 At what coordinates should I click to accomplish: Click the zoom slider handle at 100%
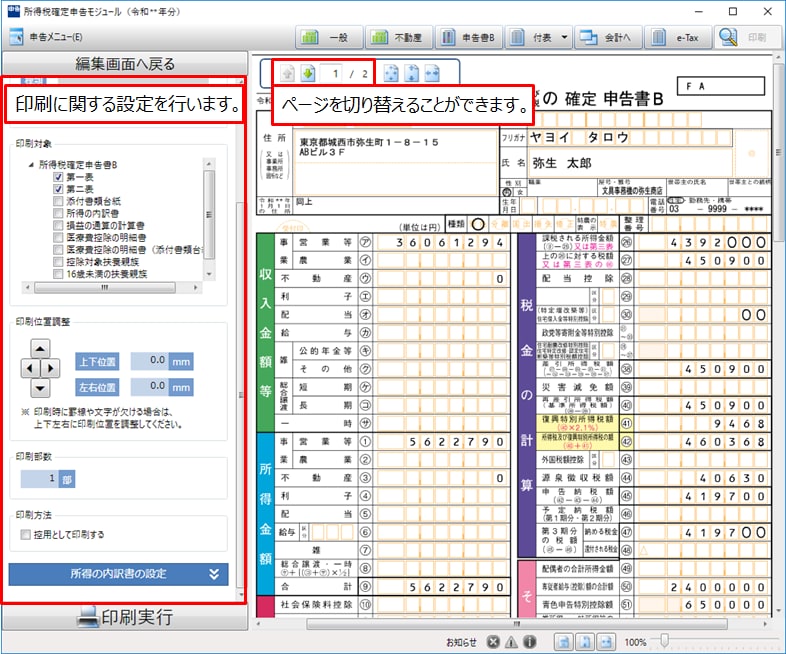click(x=662, y=642)
